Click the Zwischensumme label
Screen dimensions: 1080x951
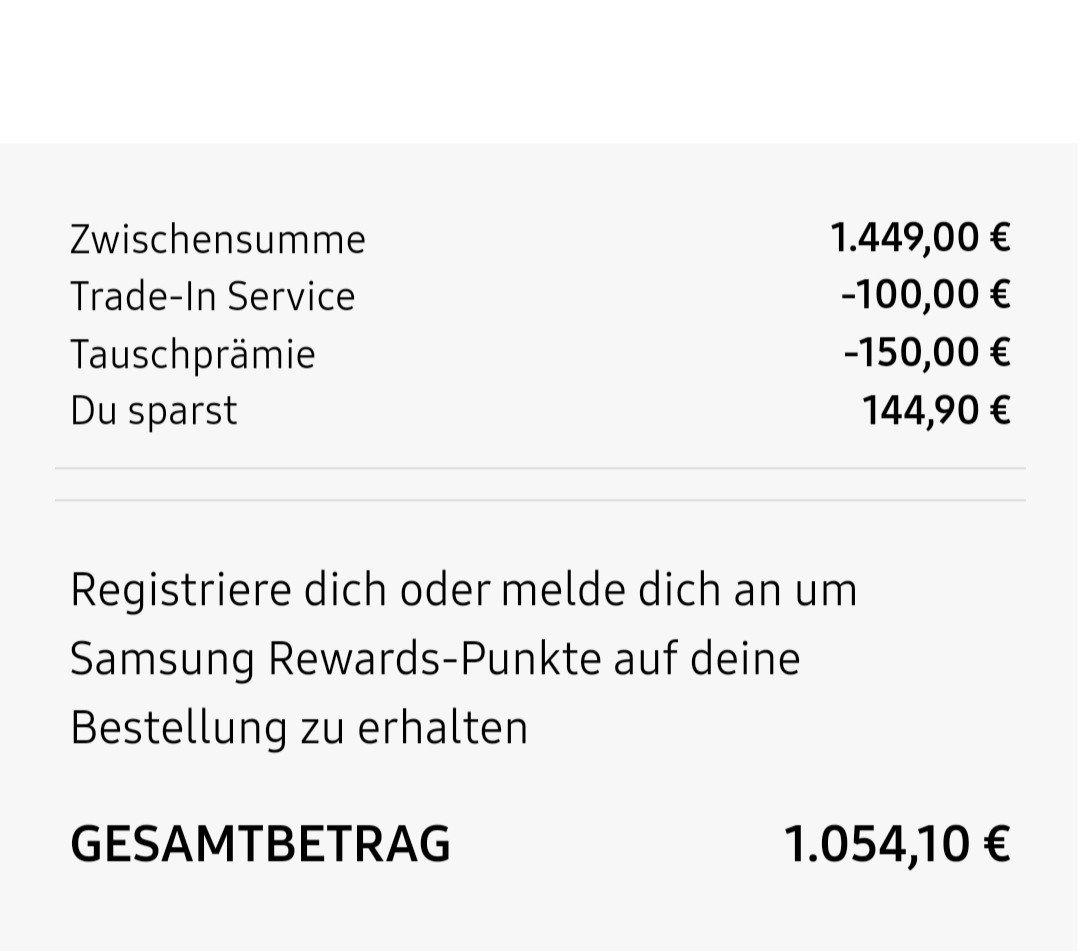[x=217, y=240]
